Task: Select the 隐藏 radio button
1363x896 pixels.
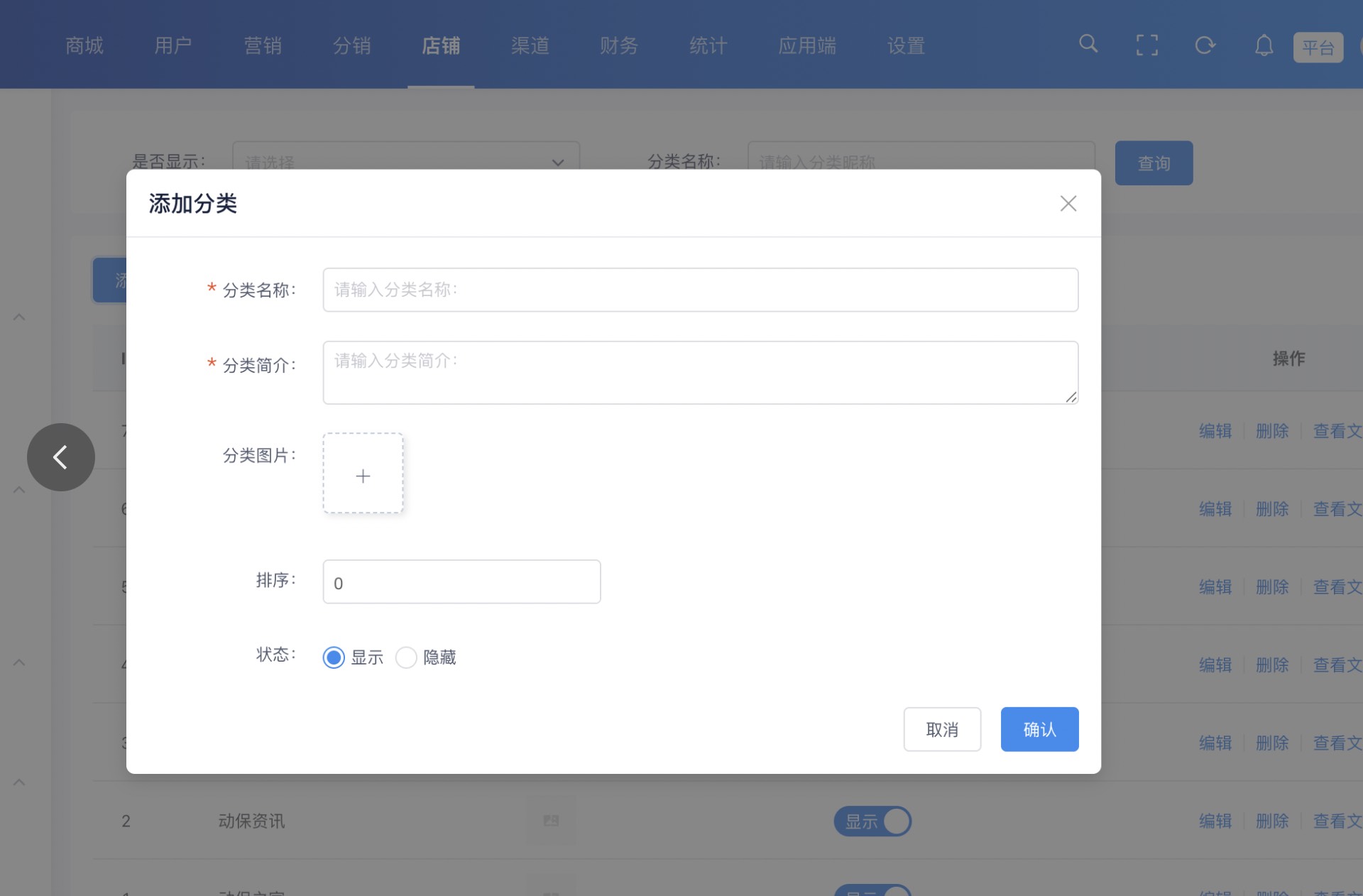Action: (x=406, y=657)
